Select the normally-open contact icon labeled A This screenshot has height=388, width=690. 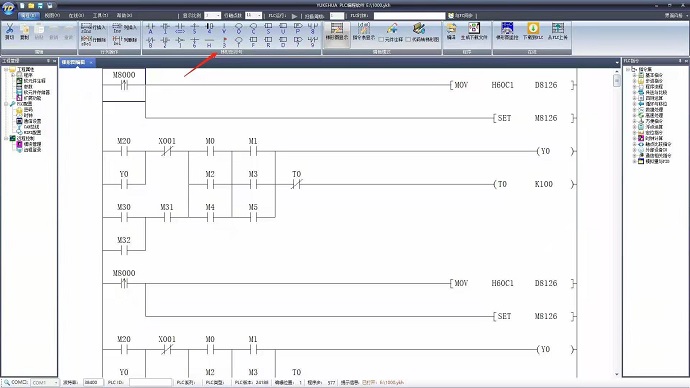[x=150, y=29]
